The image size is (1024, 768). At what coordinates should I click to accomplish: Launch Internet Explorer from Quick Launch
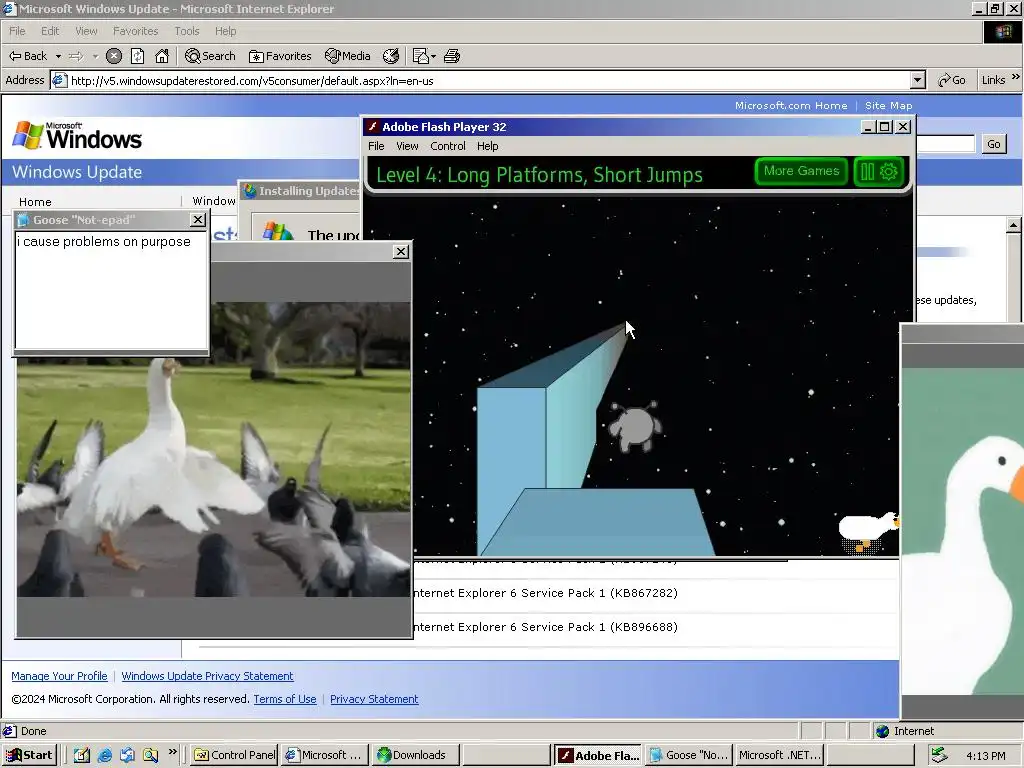click(x=104, y=755)
